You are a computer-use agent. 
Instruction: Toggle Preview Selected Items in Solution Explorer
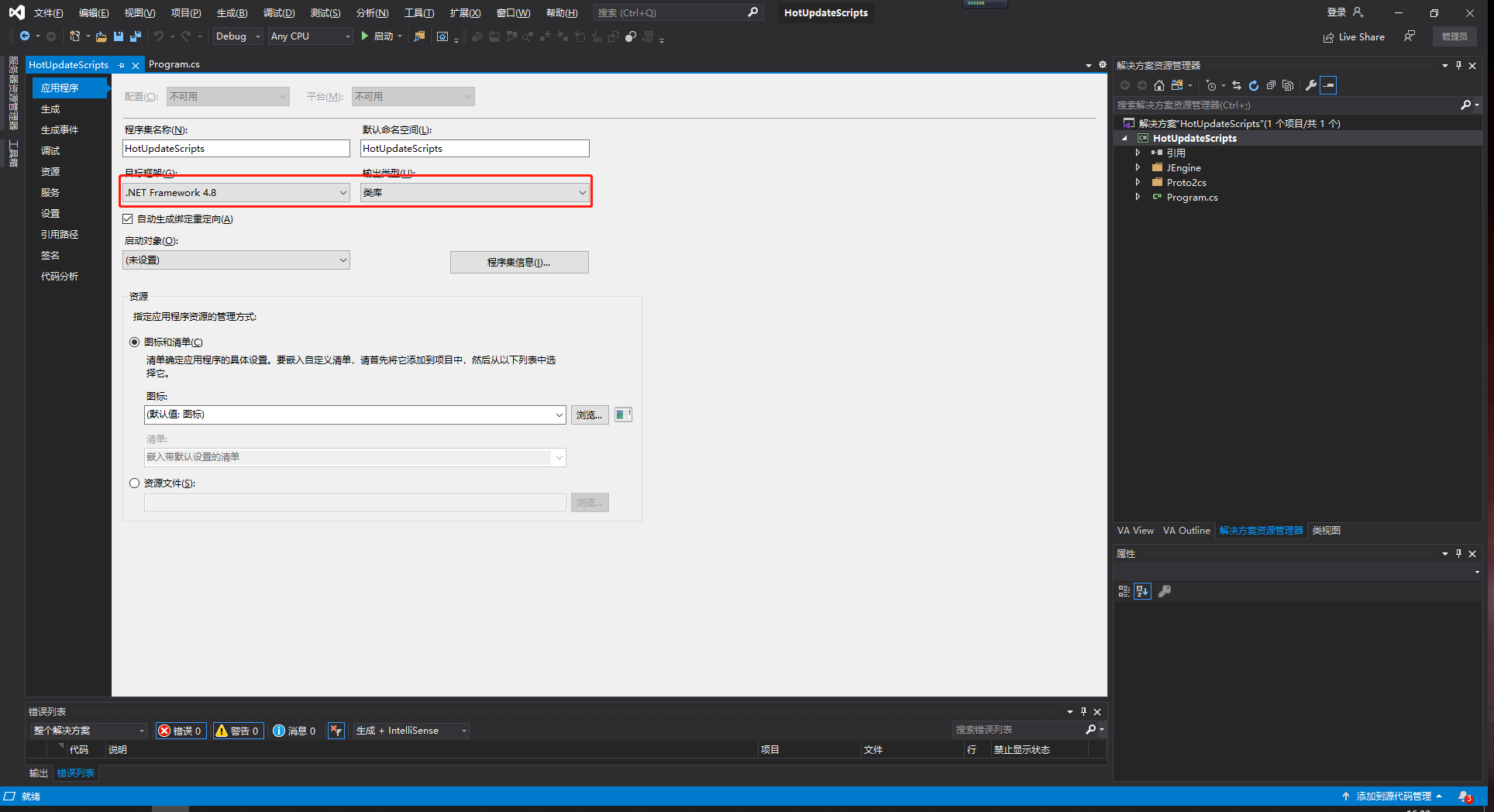1287,85
